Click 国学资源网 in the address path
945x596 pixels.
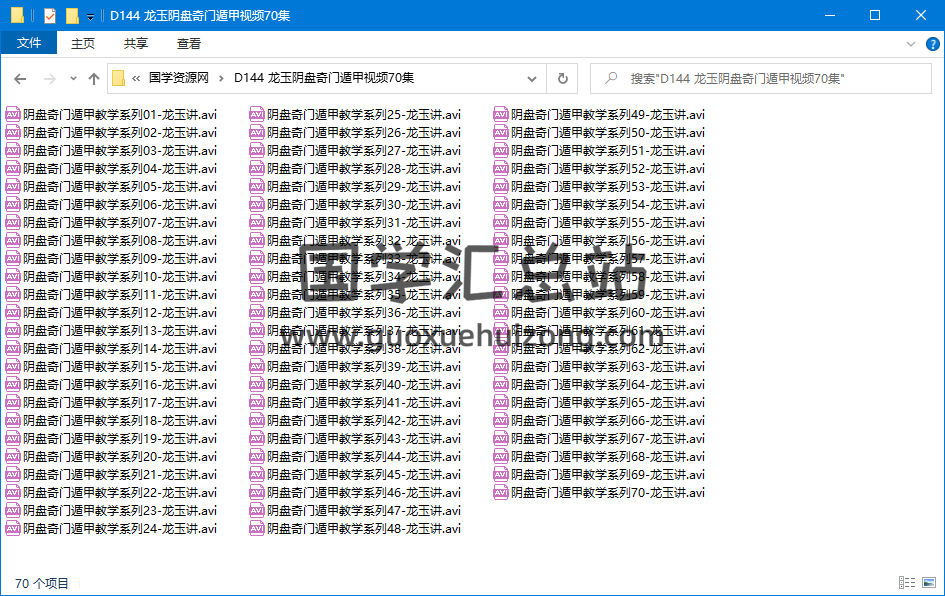click(x=179, y=78)
